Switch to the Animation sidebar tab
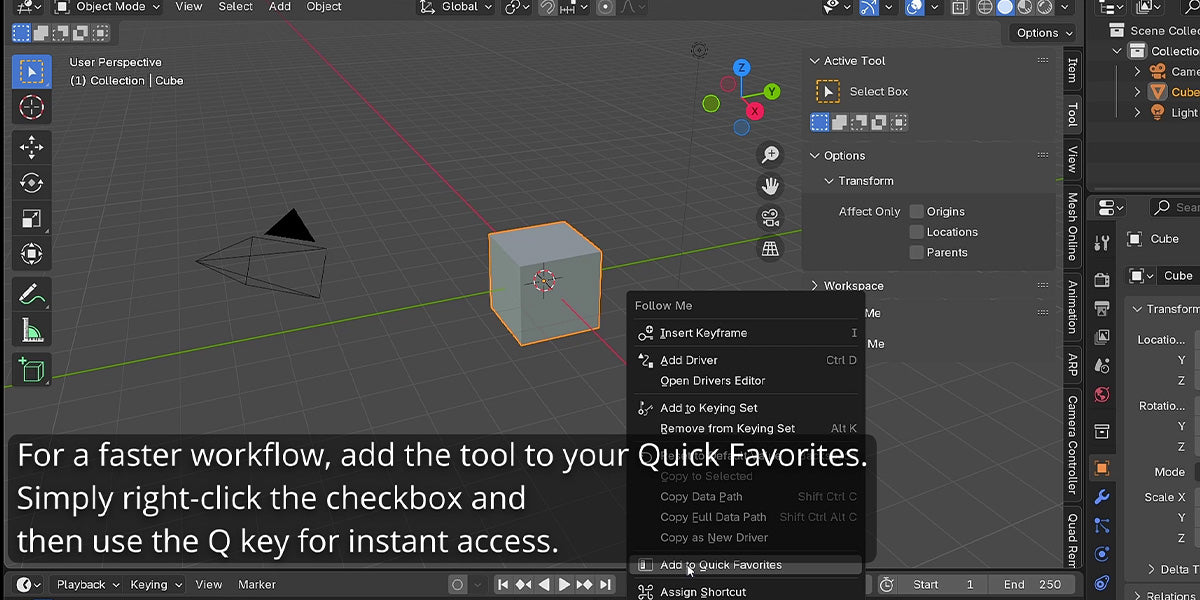 pyautogui.click(x=1072, y=307)
